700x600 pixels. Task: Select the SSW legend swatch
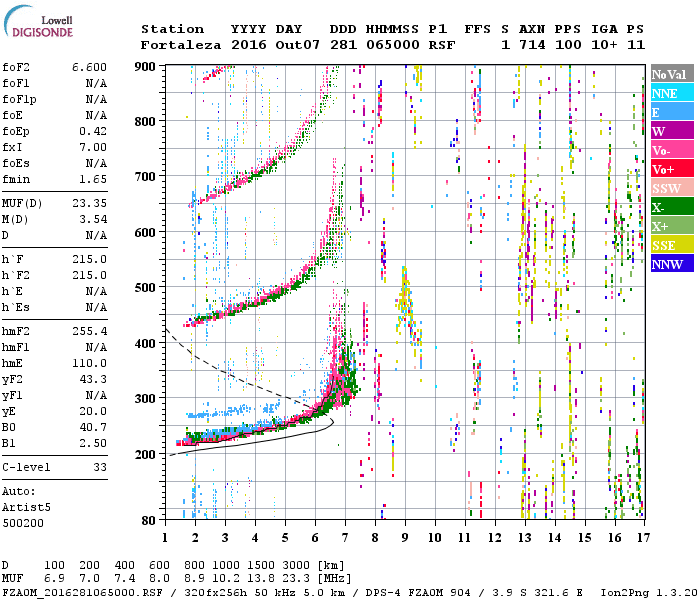tap(672, 188)
